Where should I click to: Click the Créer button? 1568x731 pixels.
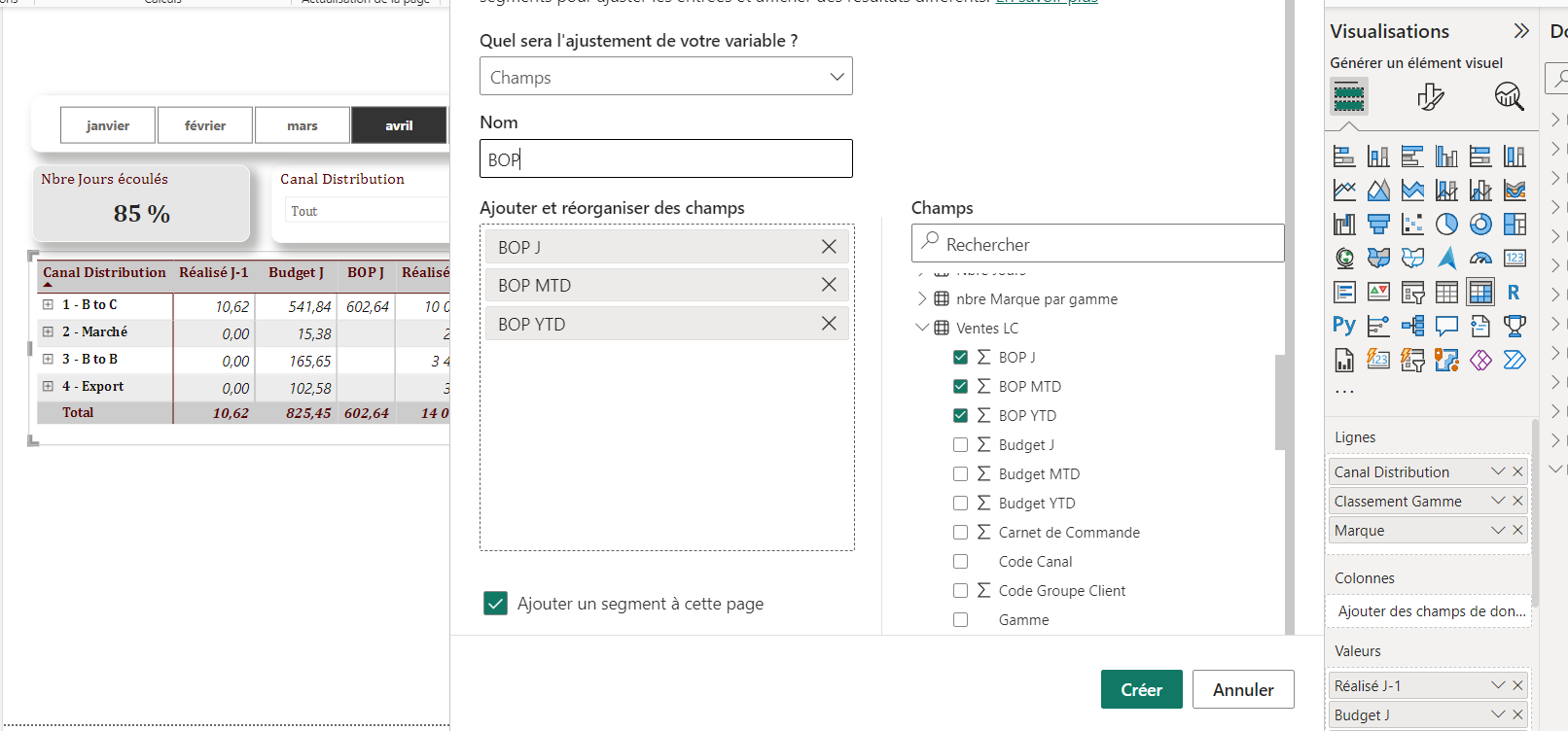pyautogui.click(x=1142, y=689)
